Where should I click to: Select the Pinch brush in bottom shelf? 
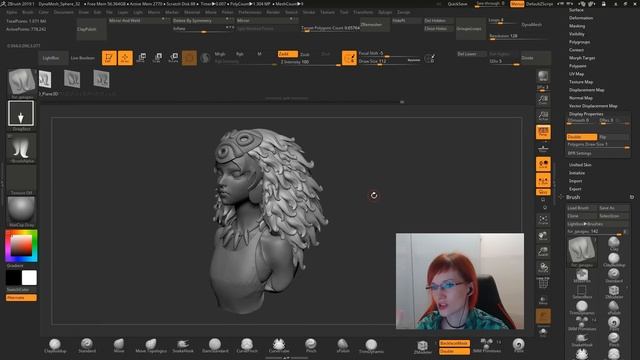(311, 346)
